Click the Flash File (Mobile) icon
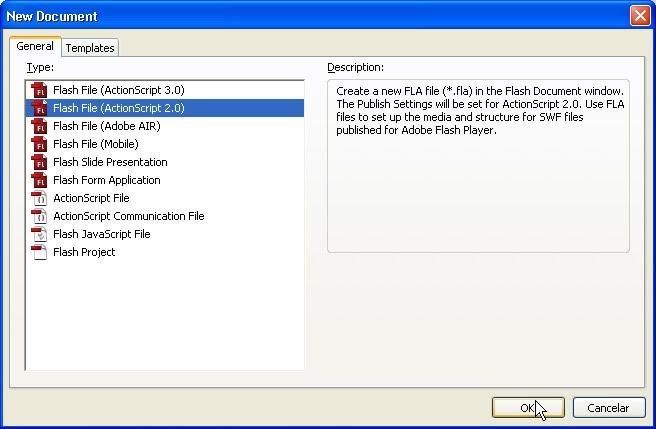The image size is (656, 429). click(39, 144)
